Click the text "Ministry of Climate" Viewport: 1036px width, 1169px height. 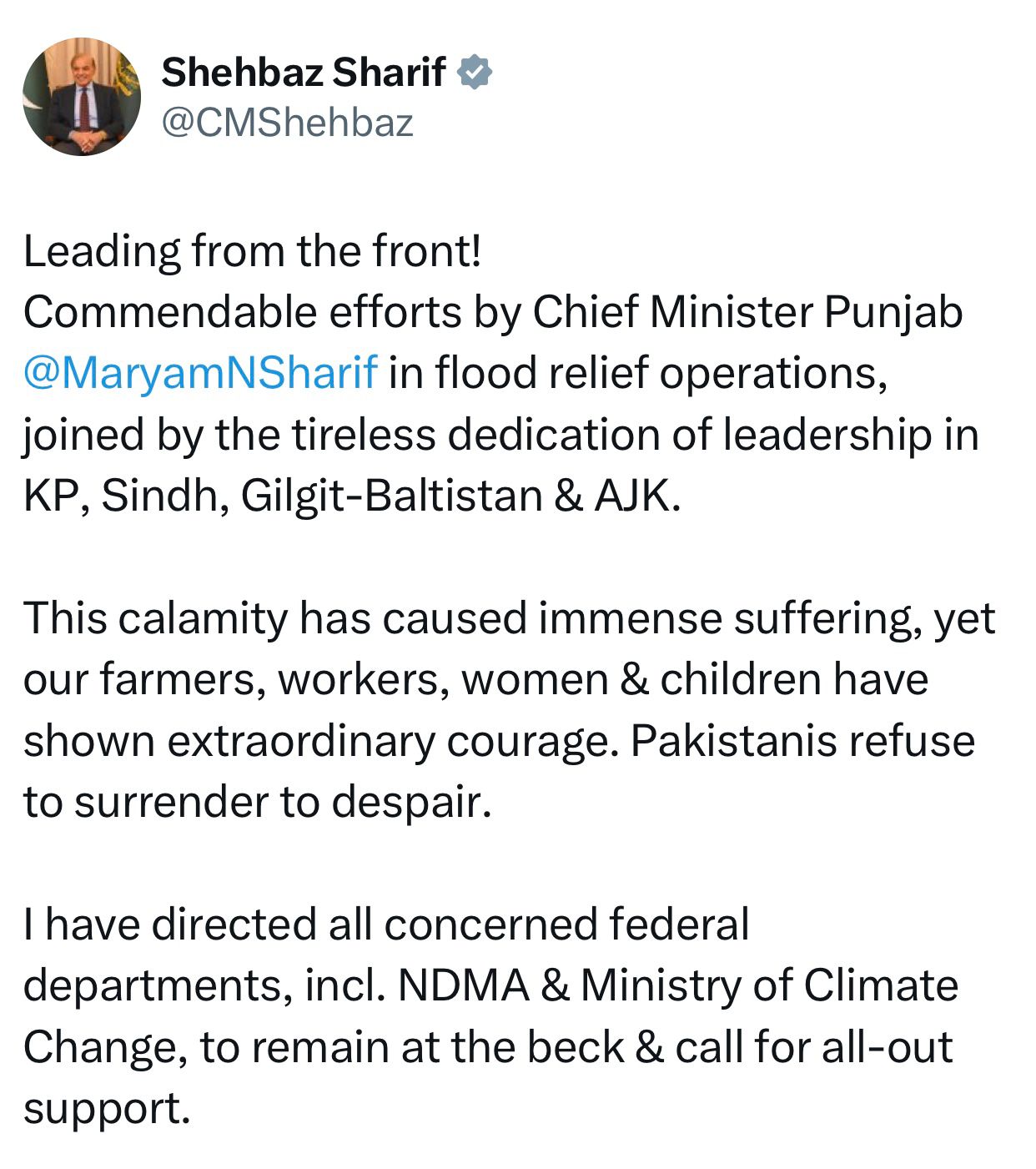(768, 986)
